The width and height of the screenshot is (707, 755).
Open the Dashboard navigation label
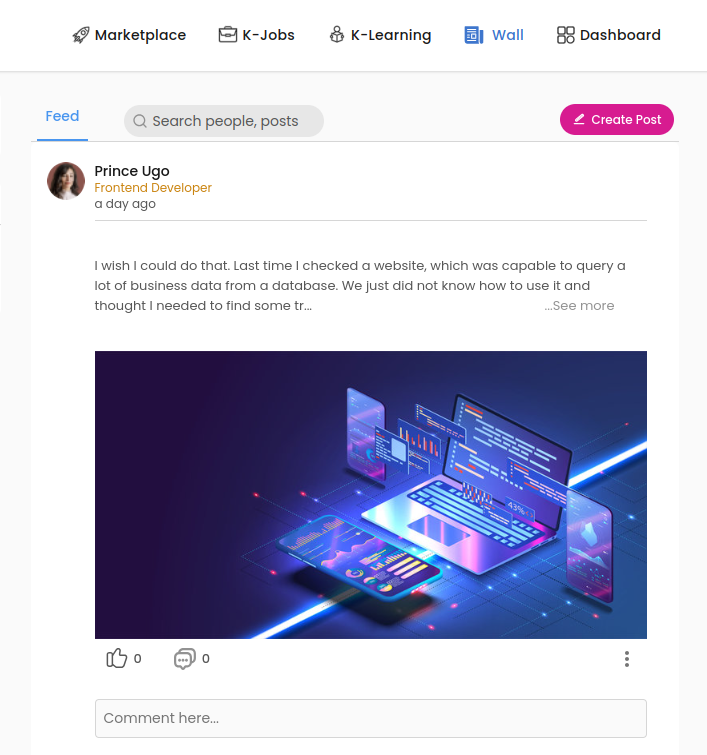click(x=620, y=35)
